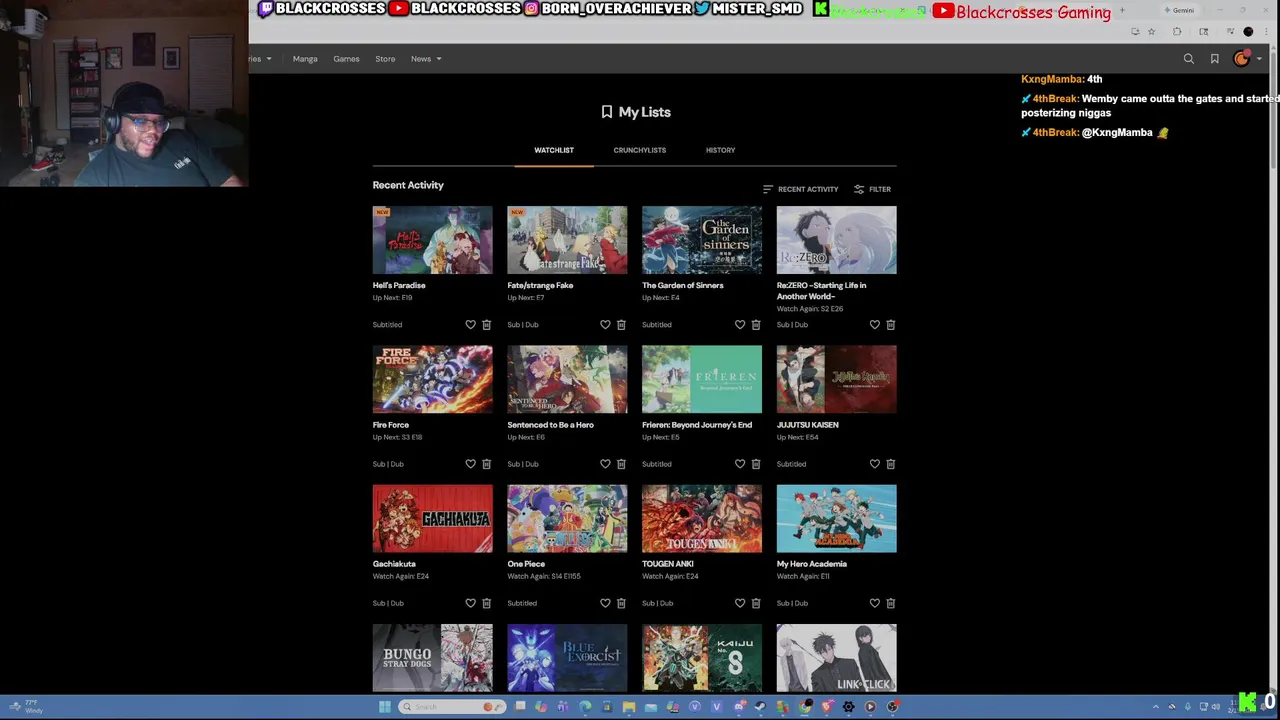Delete Fate/strange Fake from watchlist
The height and width of the screenshot is (720, 1280).
click(x=621, y=325)
